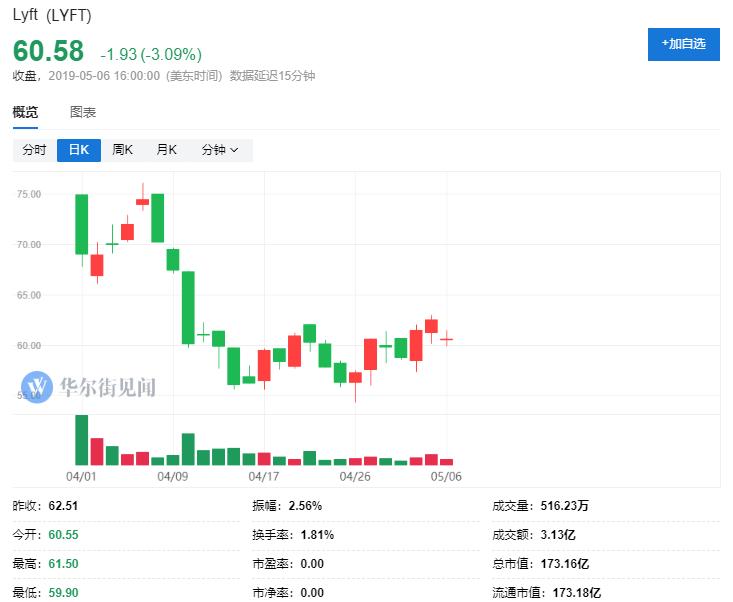Click the 60.58 current price
The width and height of the screenshot is (733, 602).
tap(48, 50)
